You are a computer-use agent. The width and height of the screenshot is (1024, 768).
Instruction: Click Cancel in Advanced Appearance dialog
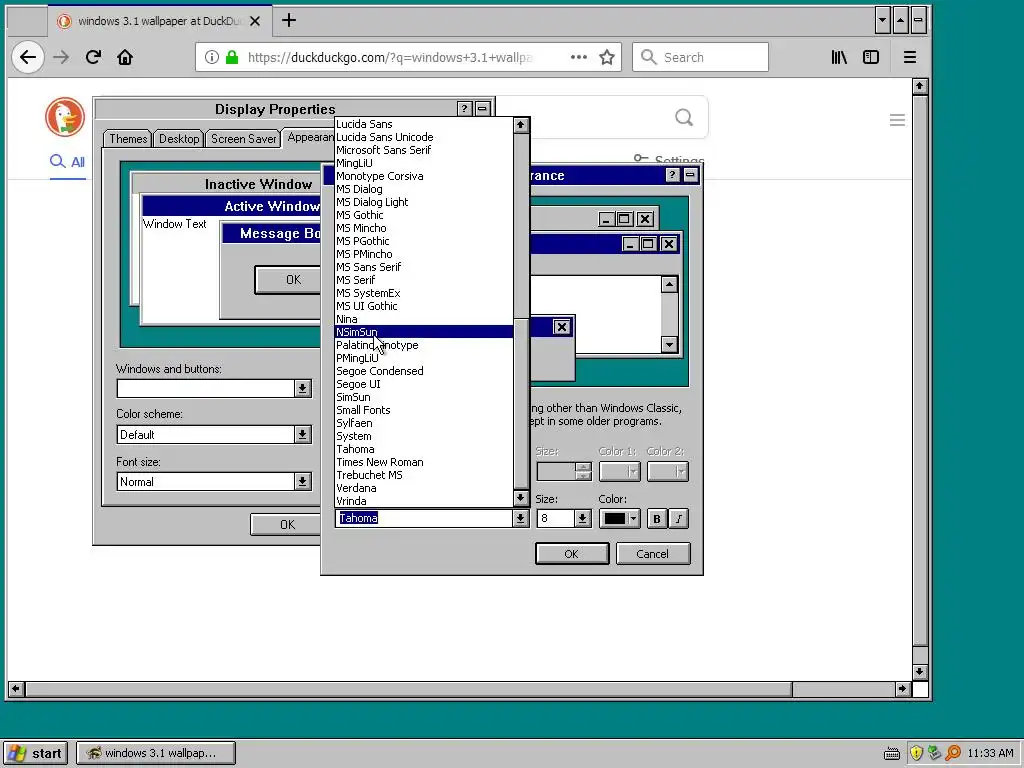point(652,554)
